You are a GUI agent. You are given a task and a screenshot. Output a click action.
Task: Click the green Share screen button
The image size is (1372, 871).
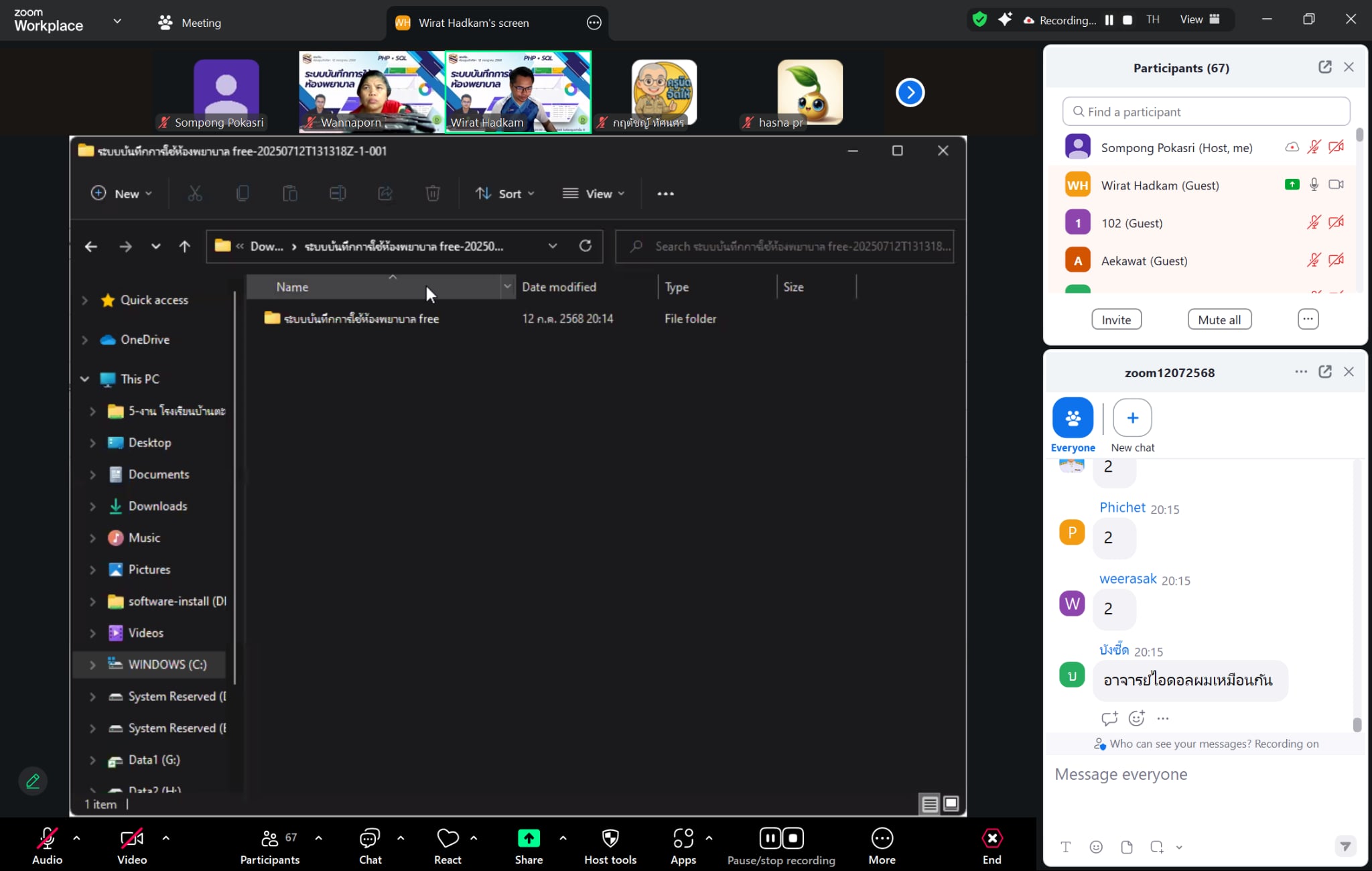click(529, 839)
